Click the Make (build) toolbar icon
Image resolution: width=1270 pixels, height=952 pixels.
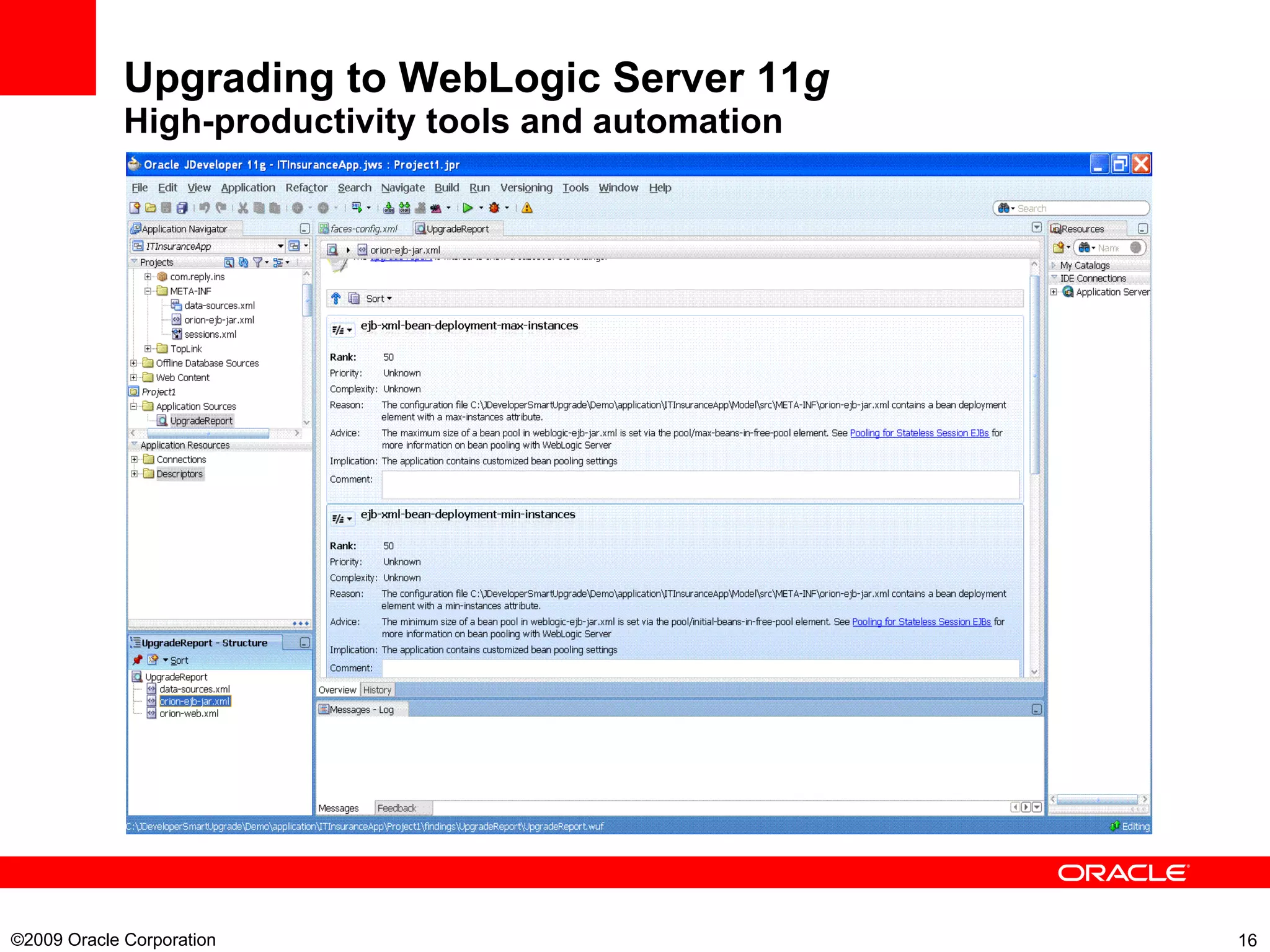click(x=388, y=208)
